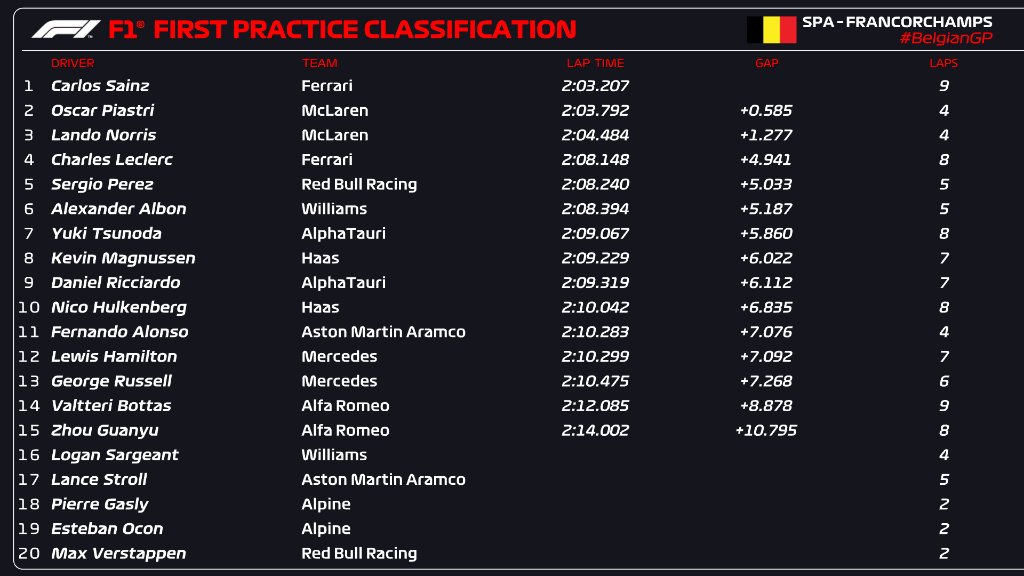
Task: Select Oscar Piastri's lap time 2:03.792
Action: (x=594, y=110)
